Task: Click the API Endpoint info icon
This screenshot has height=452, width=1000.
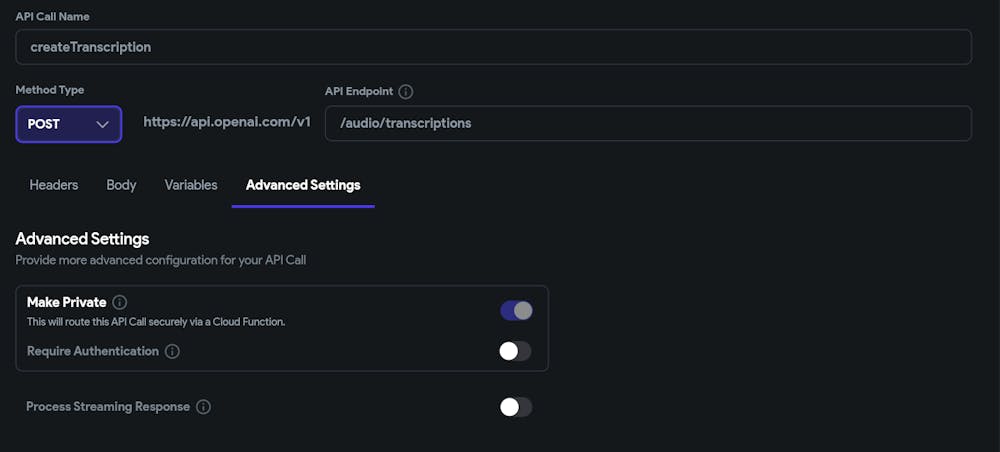Action: [x=405, y=91]
